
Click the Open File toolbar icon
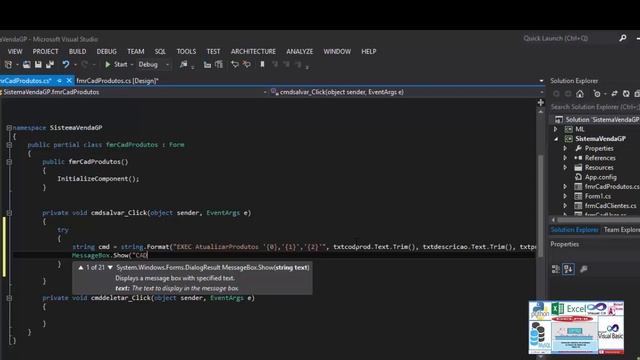[27, 64]
